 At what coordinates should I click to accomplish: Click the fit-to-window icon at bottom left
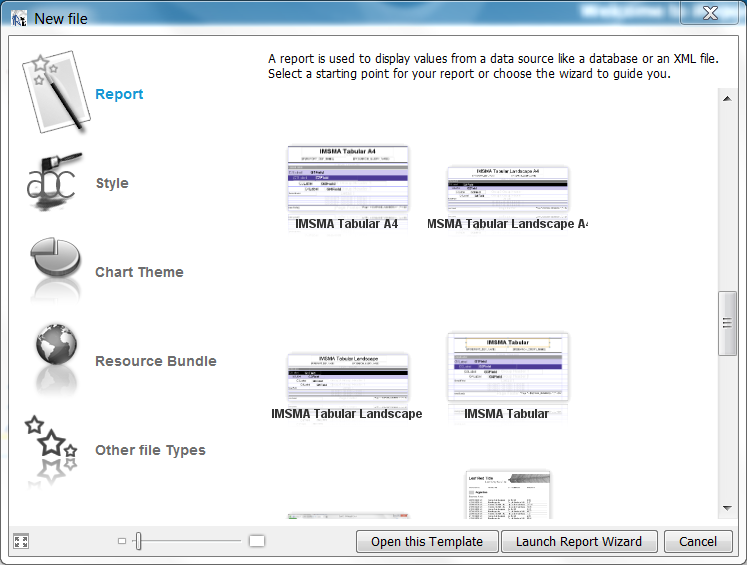click(x=21, y=541)
